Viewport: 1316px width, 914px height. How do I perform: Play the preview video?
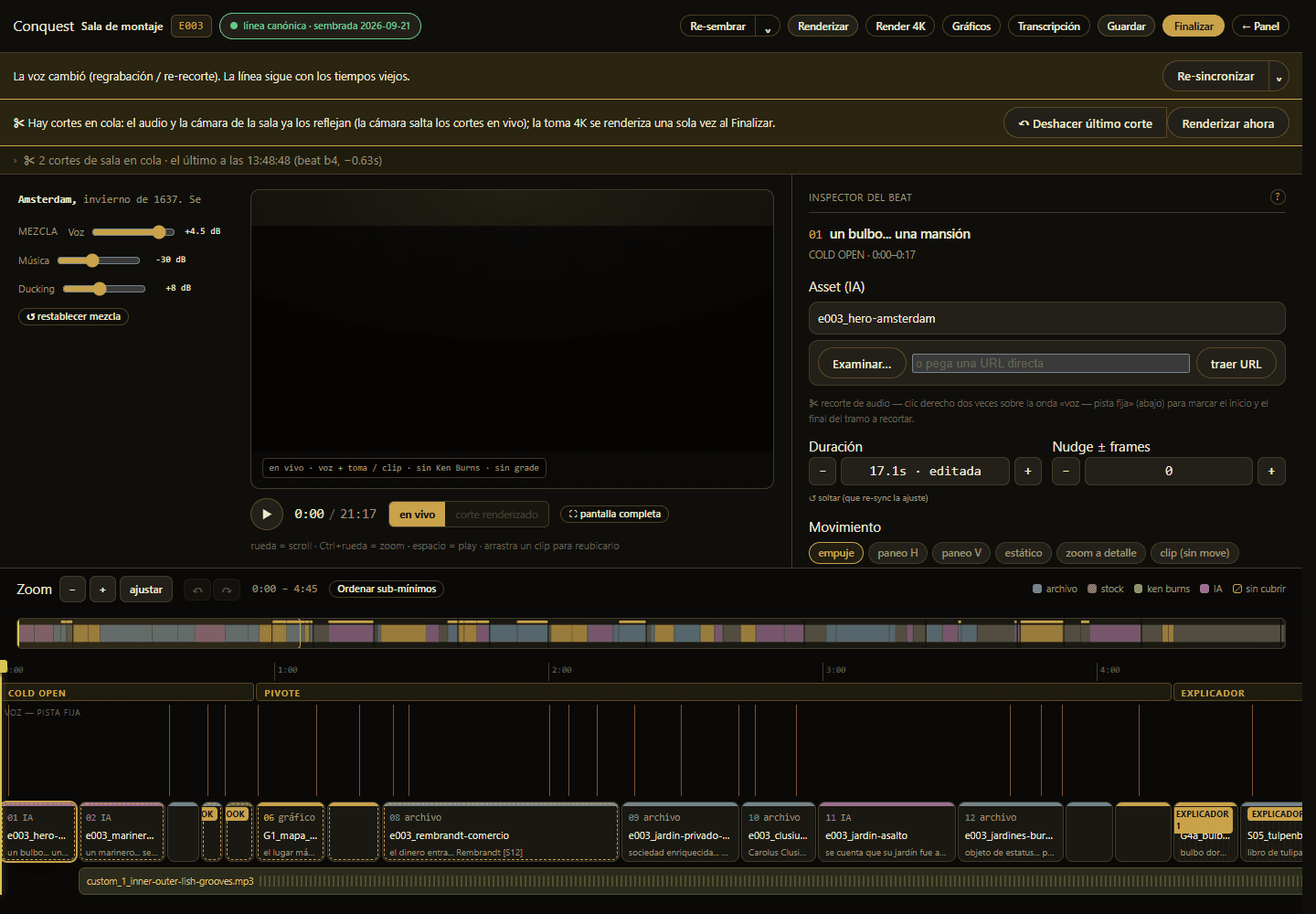[267, 514]
